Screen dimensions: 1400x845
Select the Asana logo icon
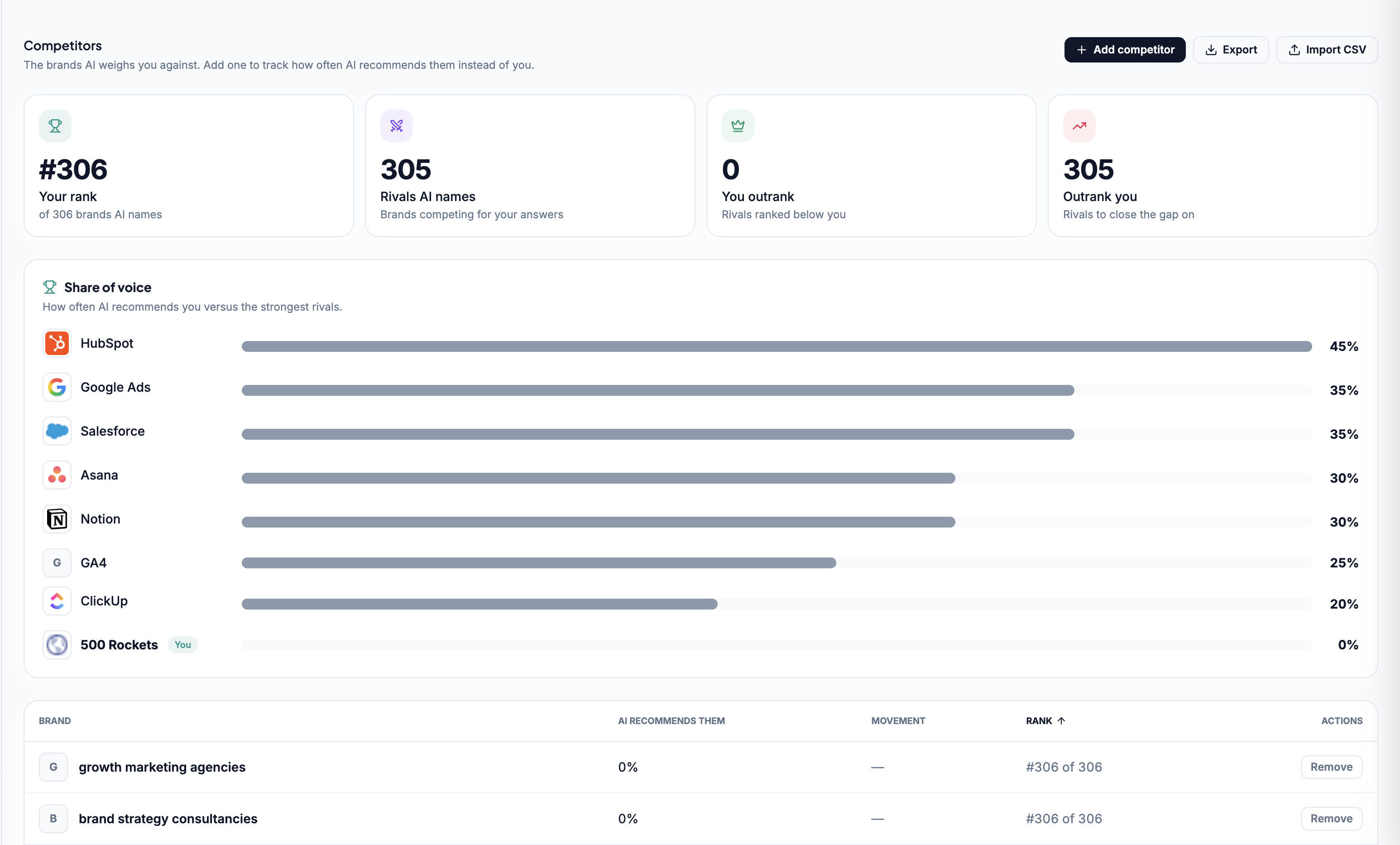57,475
